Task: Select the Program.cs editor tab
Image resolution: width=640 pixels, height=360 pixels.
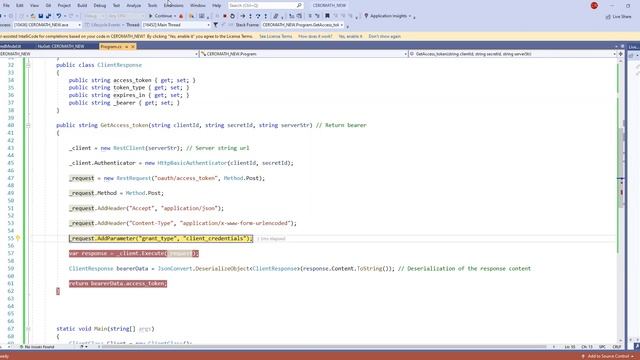Action: tap(111, 47)
